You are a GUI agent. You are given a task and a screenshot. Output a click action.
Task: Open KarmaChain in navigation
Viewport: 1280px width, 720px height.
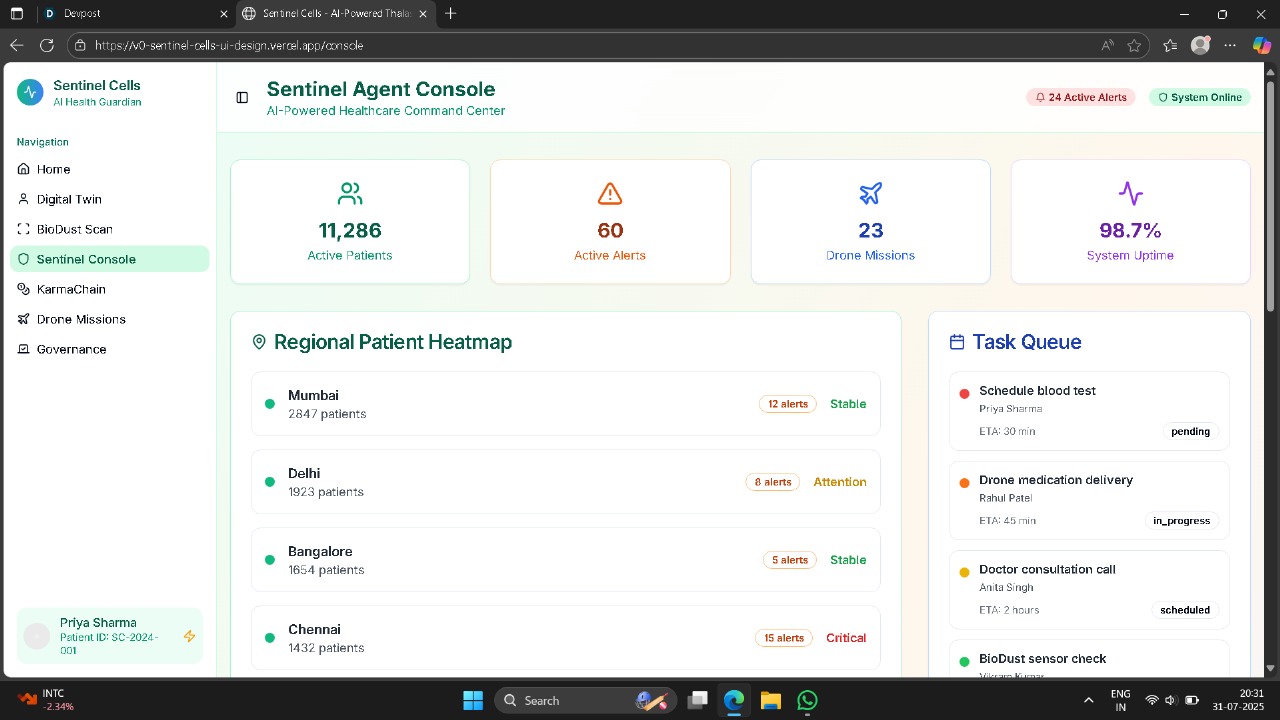click(x=110, y=289)
